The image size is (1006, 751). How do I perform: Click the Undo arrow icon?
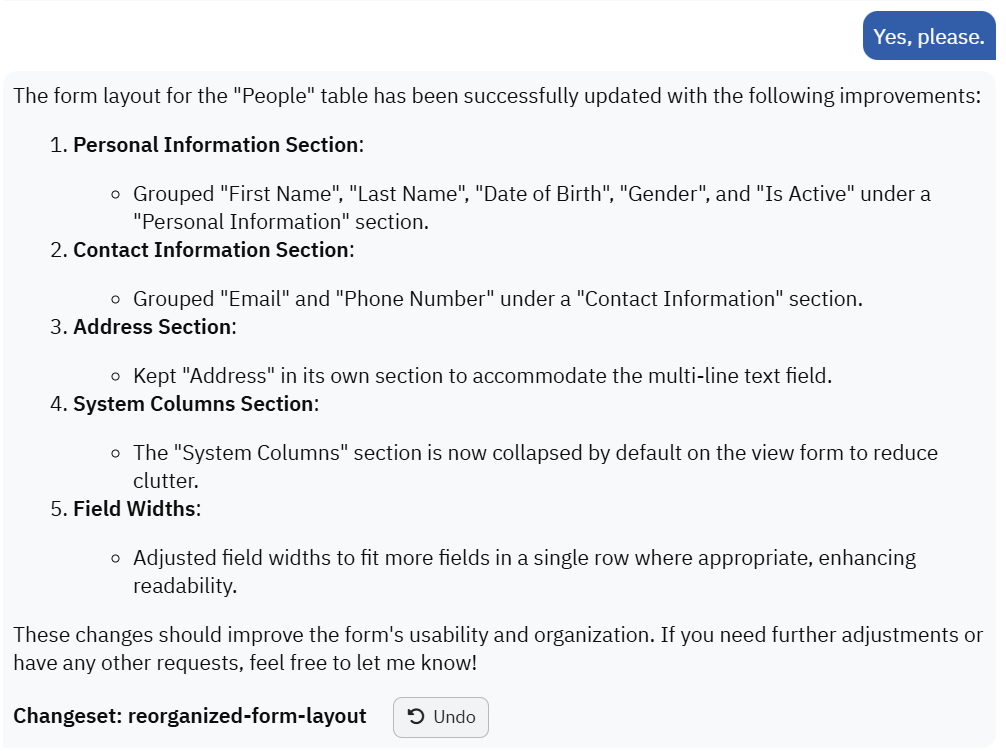[416, 717]
